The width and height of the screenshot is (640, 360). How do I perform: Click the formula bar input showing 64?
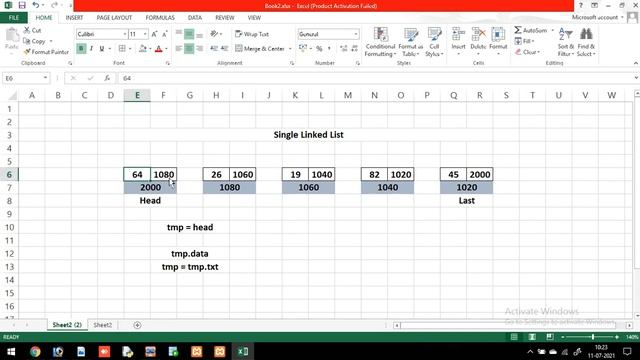point(375,78)
